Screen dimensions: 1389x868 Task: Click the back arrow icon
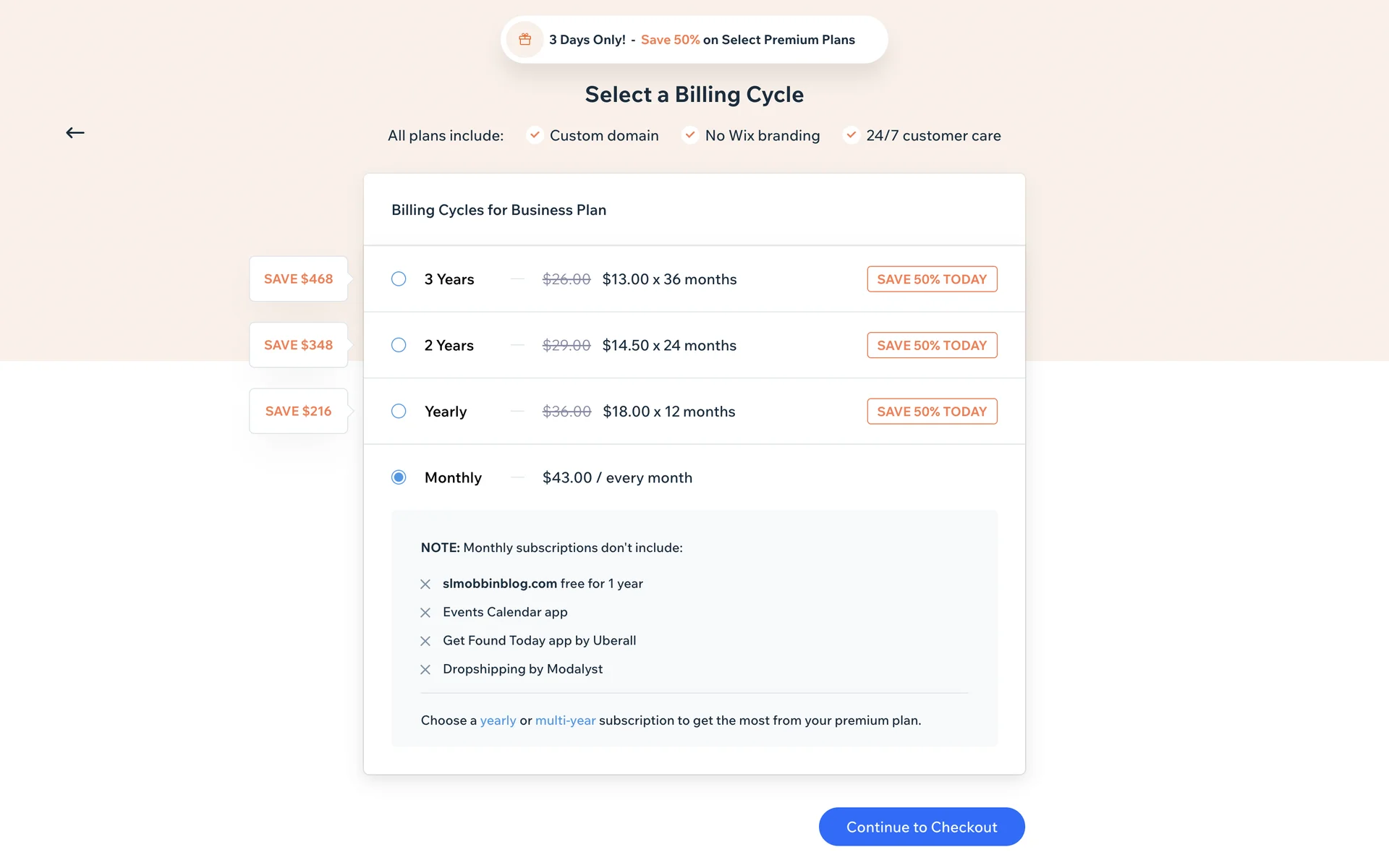click(75, 132)
